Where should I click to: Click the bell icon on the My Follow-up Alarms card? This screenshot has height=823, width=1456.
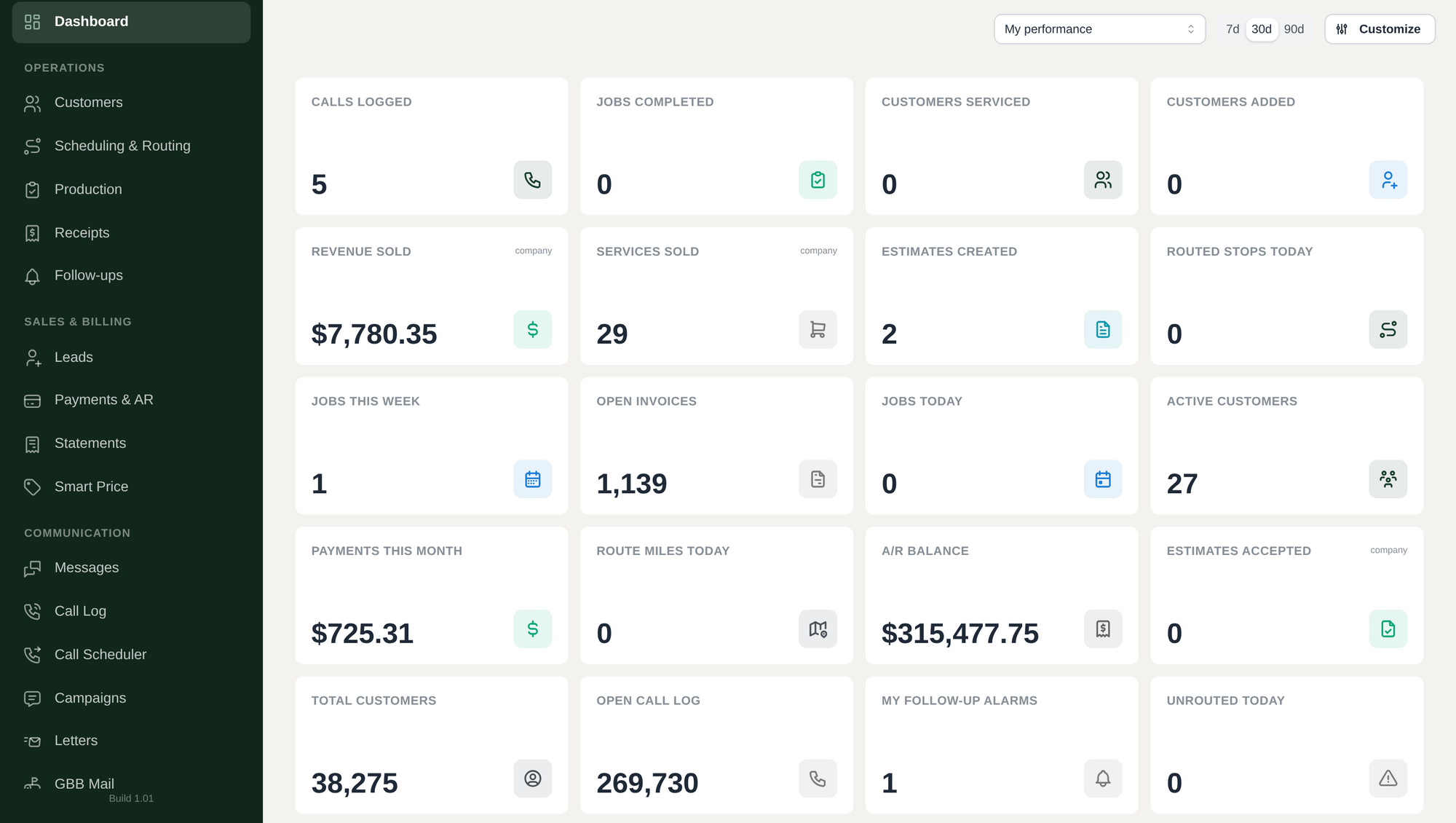pyautogui.click(x=1103, y=779)
